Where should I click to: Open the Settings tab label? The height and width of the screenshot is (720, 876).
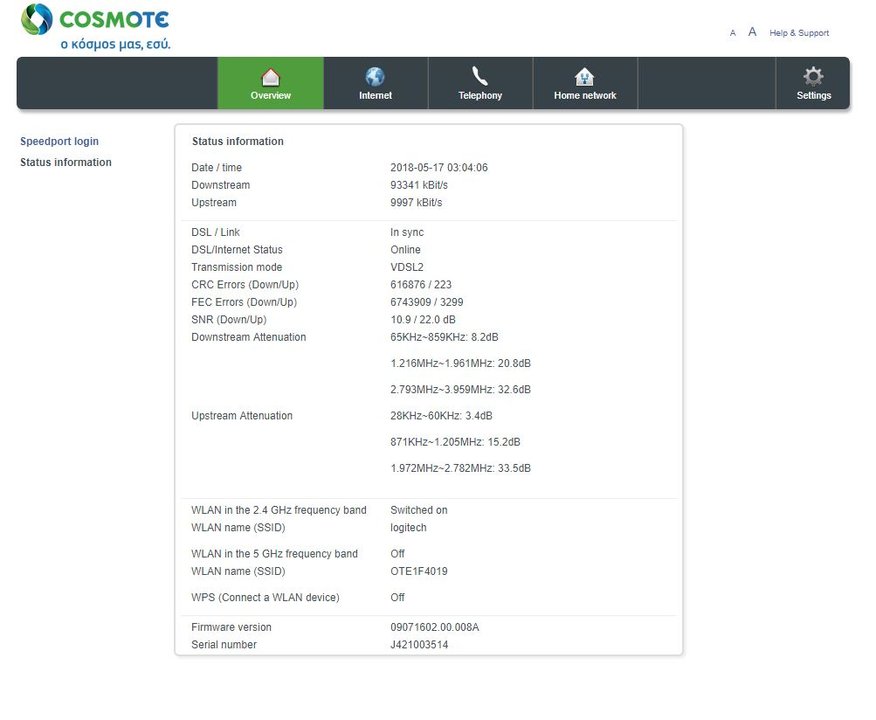click(x=813, y=96)
